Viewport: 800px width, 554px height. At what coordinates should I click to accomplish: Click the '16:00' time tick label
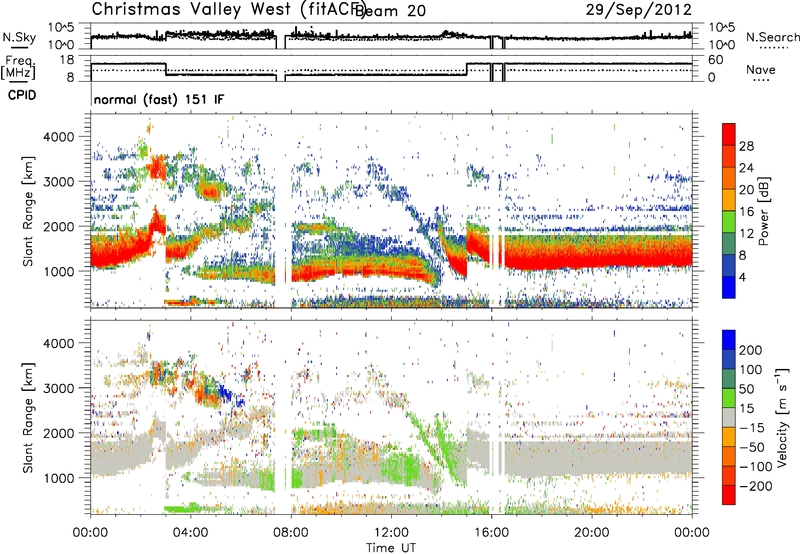click(491, 532)
